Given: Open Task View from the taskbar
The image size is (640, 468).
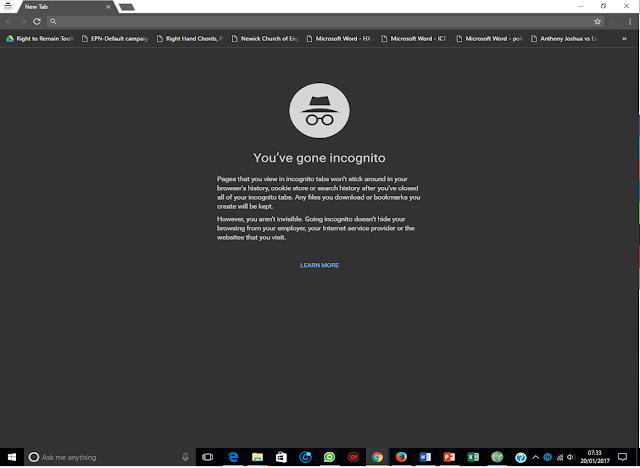Looking at the screenshot, I should click(208, 457).
